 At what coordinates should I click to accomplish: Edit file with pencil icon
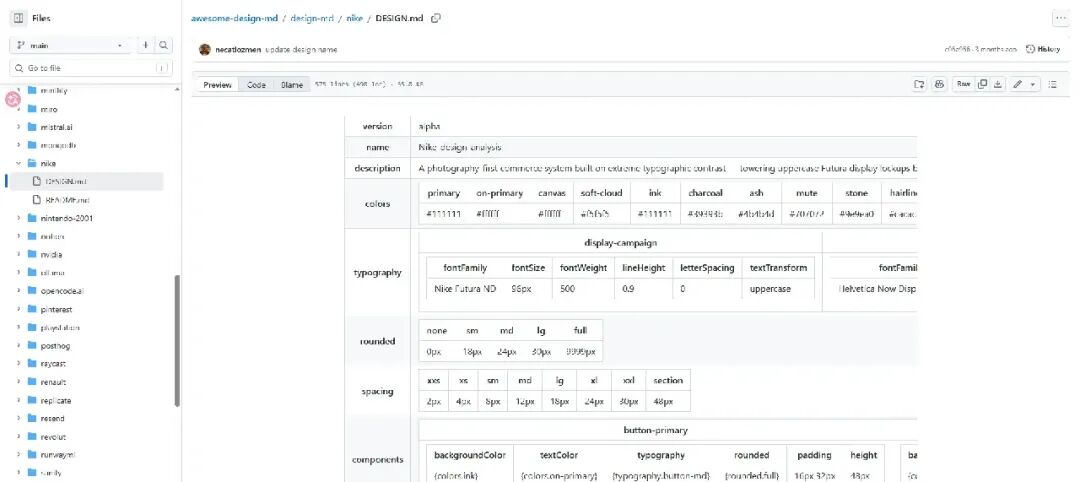[x=1017, y=84]
